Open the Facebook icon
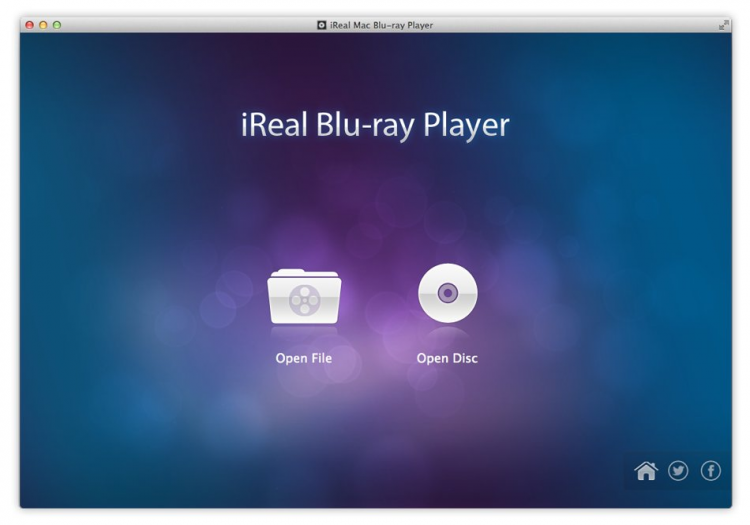This screenshot has width=750, height=525. [711, 471]
